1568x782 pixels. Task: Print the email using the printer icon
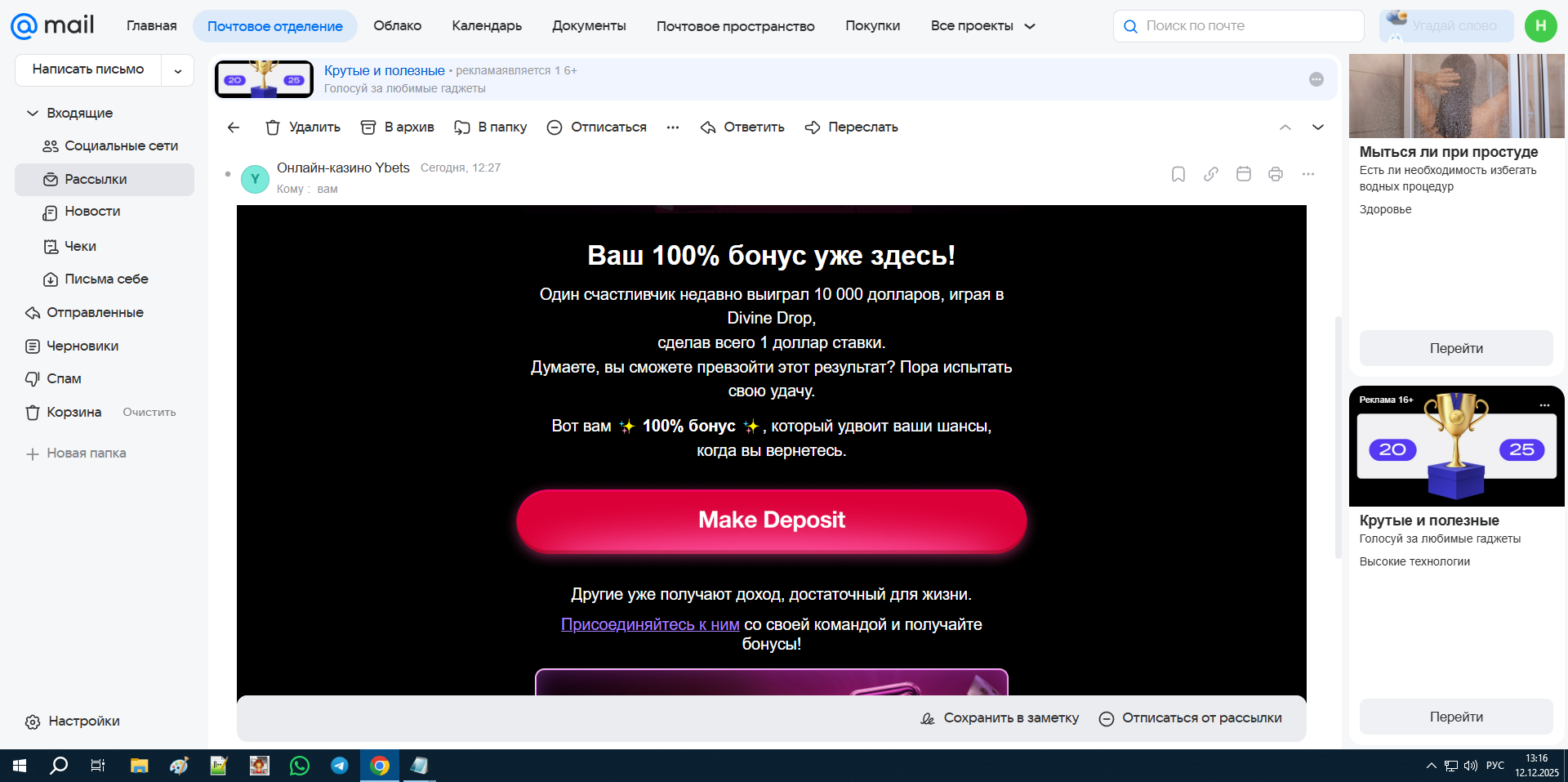(1276, 174)
